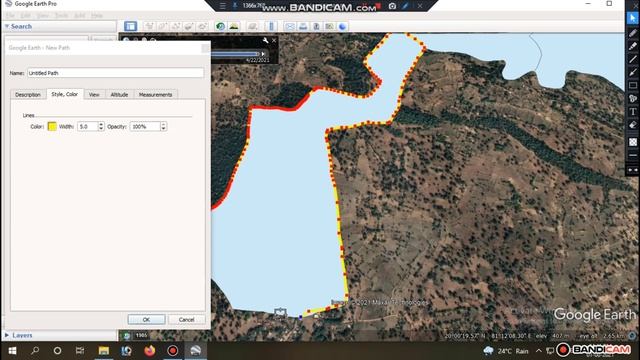
Task: Click OK in New Path dialog
Action: pos(147,320)
